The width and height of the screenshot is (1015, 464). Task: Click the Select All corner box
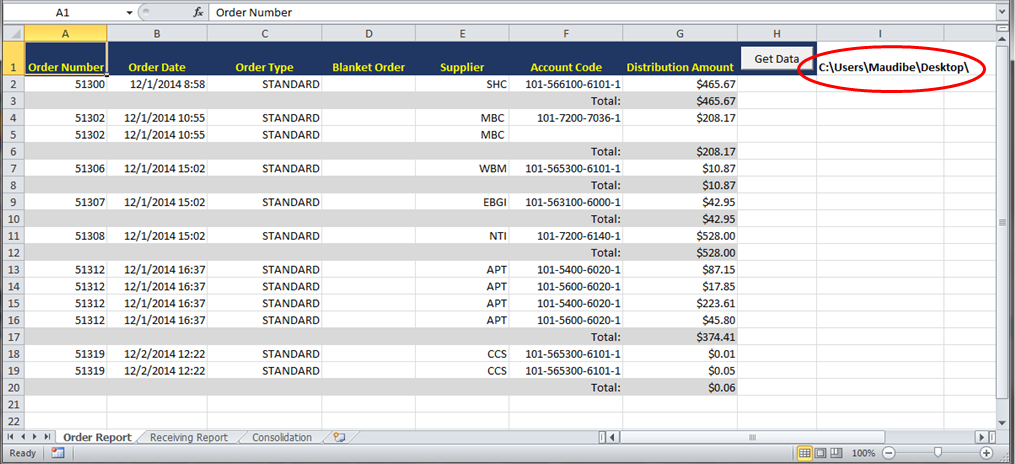tap(12, 34)
